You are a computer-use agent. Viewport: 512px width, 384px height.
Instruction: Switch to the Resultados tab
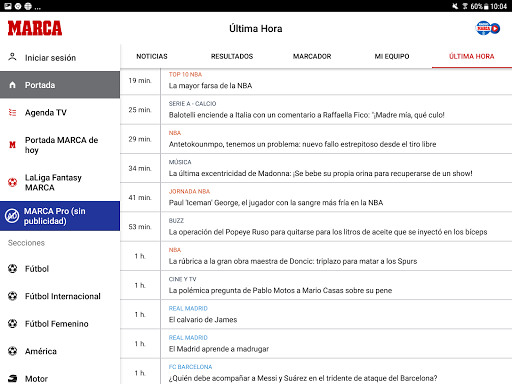232,56
